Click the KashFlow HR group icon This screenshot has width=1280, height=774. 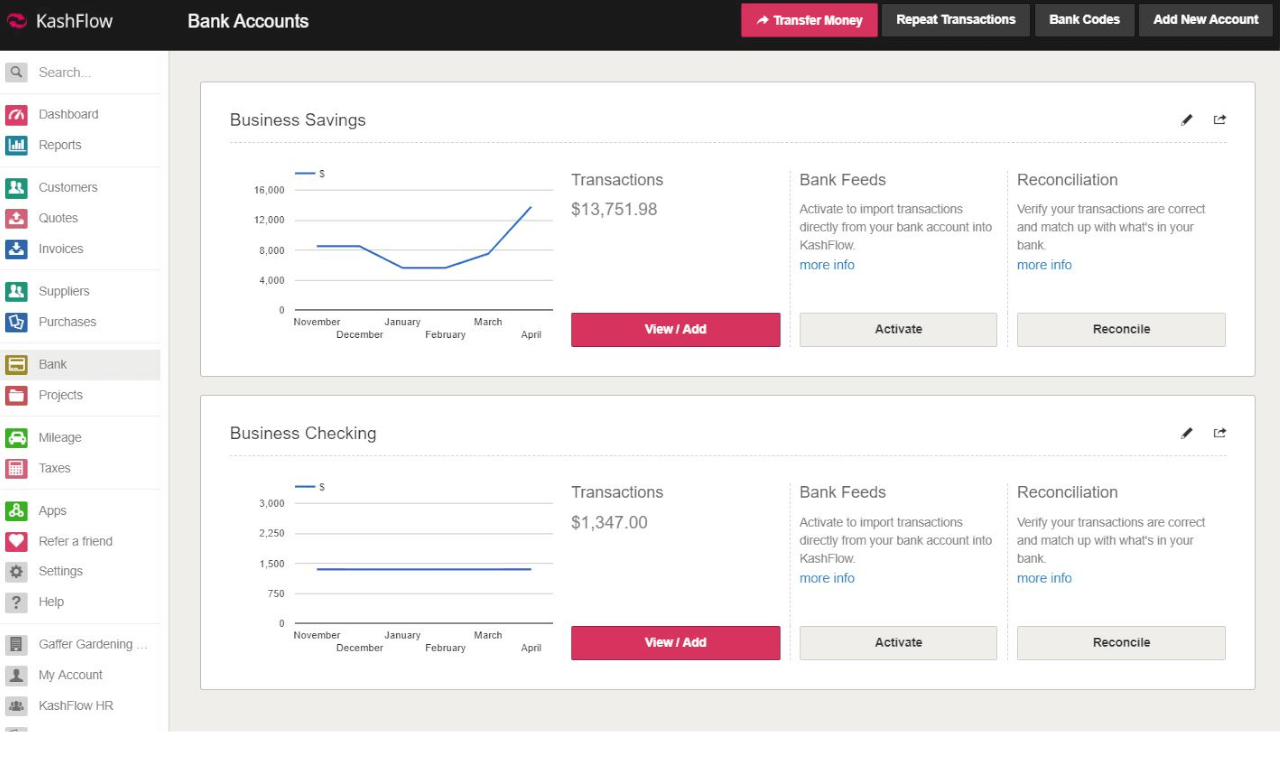click(x=16, y=705)
